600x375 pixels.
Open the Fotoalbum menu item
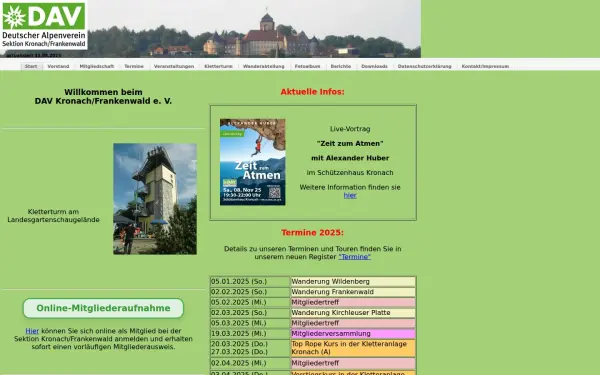coord(307,66)
